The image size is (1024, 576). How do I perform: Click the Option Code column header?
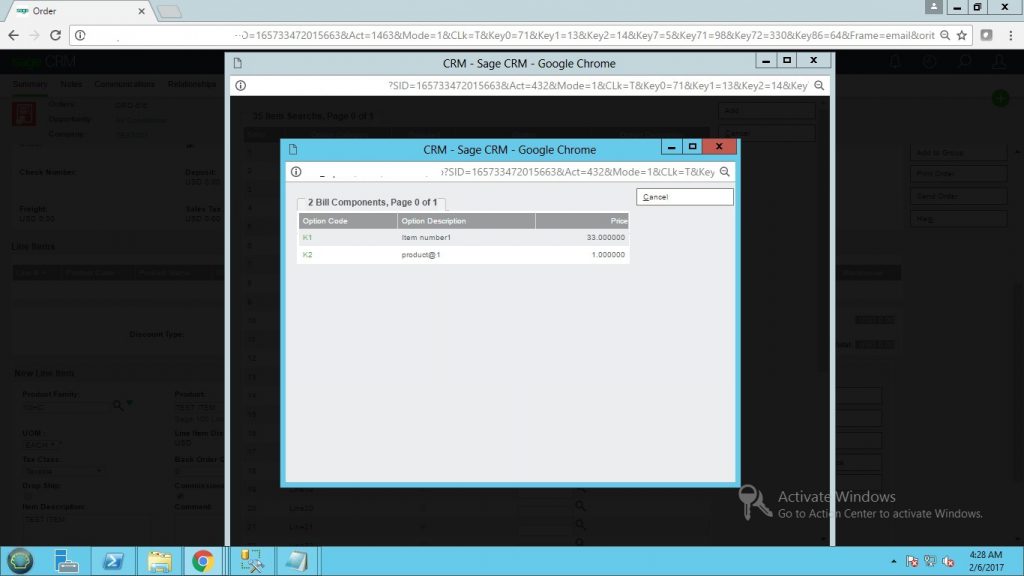pos(347,221)
